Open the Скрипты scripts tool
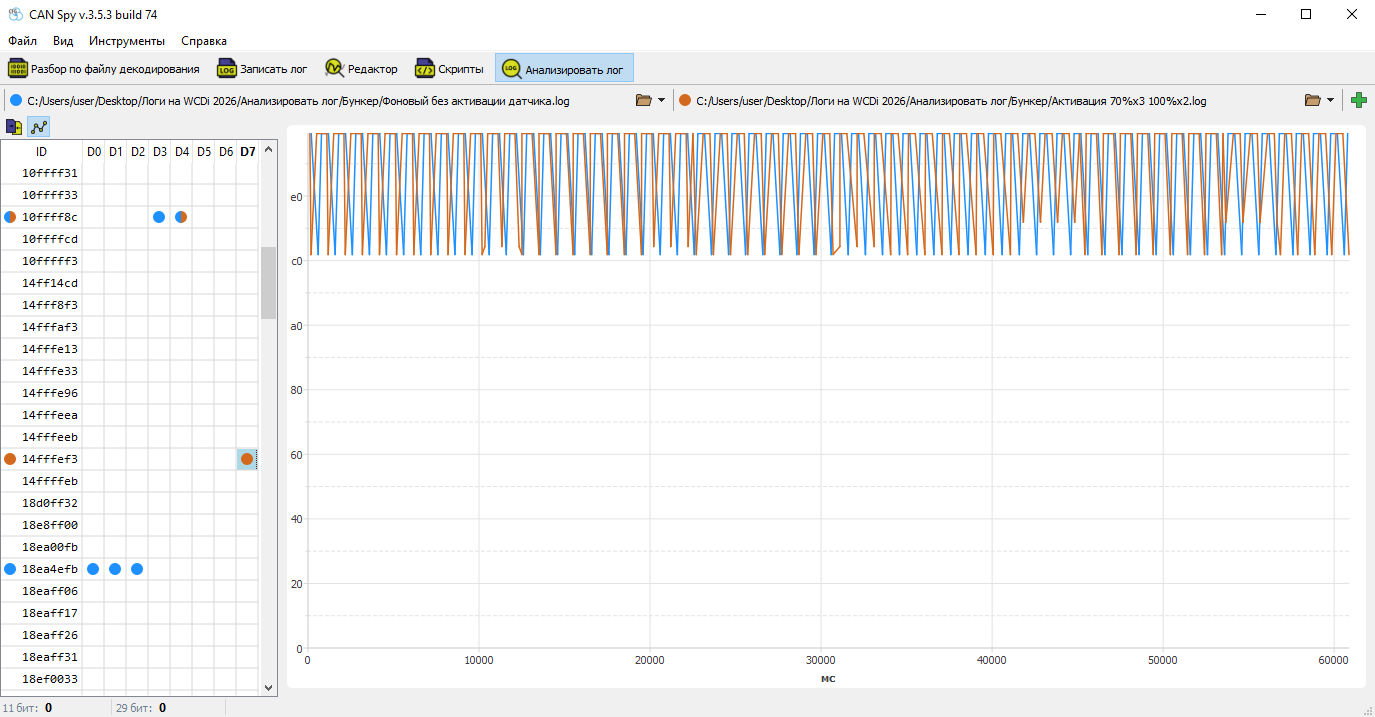Screen dimensions: 1375x717 450,69
